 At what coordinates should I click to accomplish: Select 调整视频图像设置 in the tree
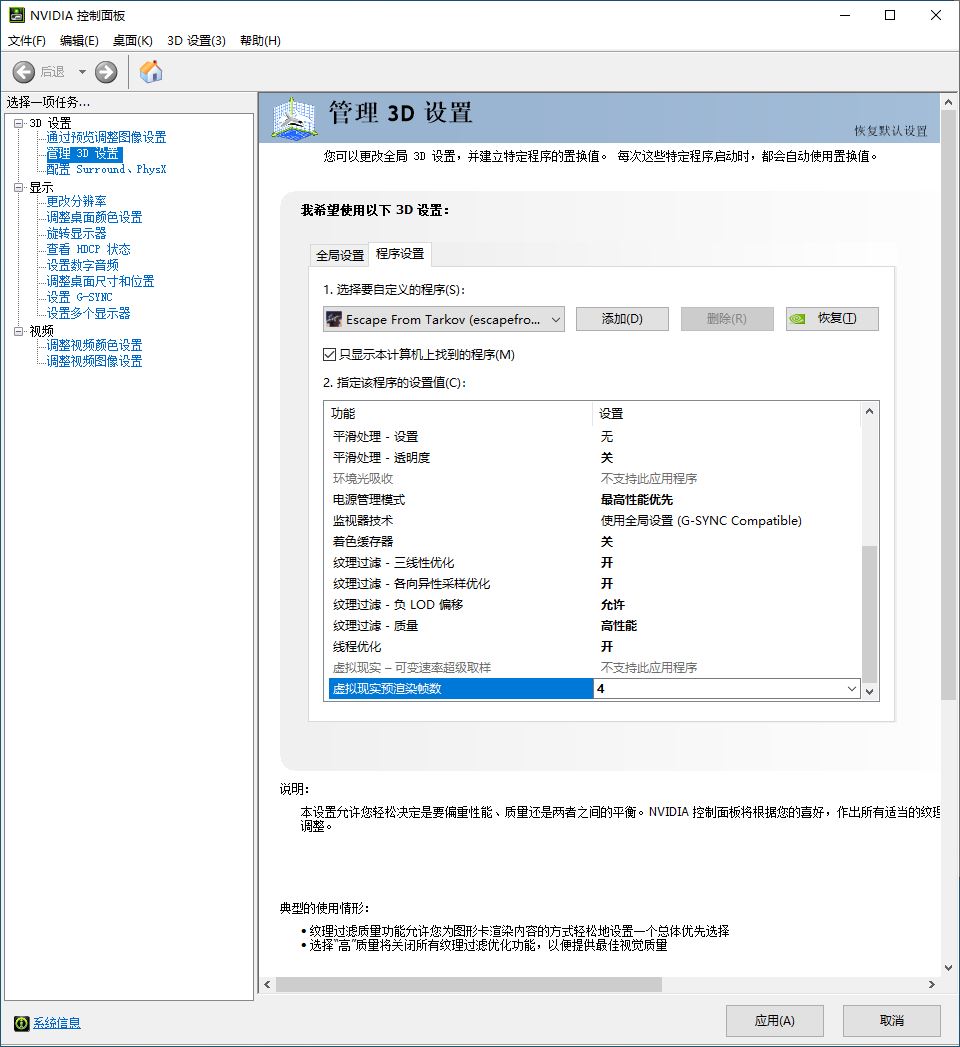94,361
